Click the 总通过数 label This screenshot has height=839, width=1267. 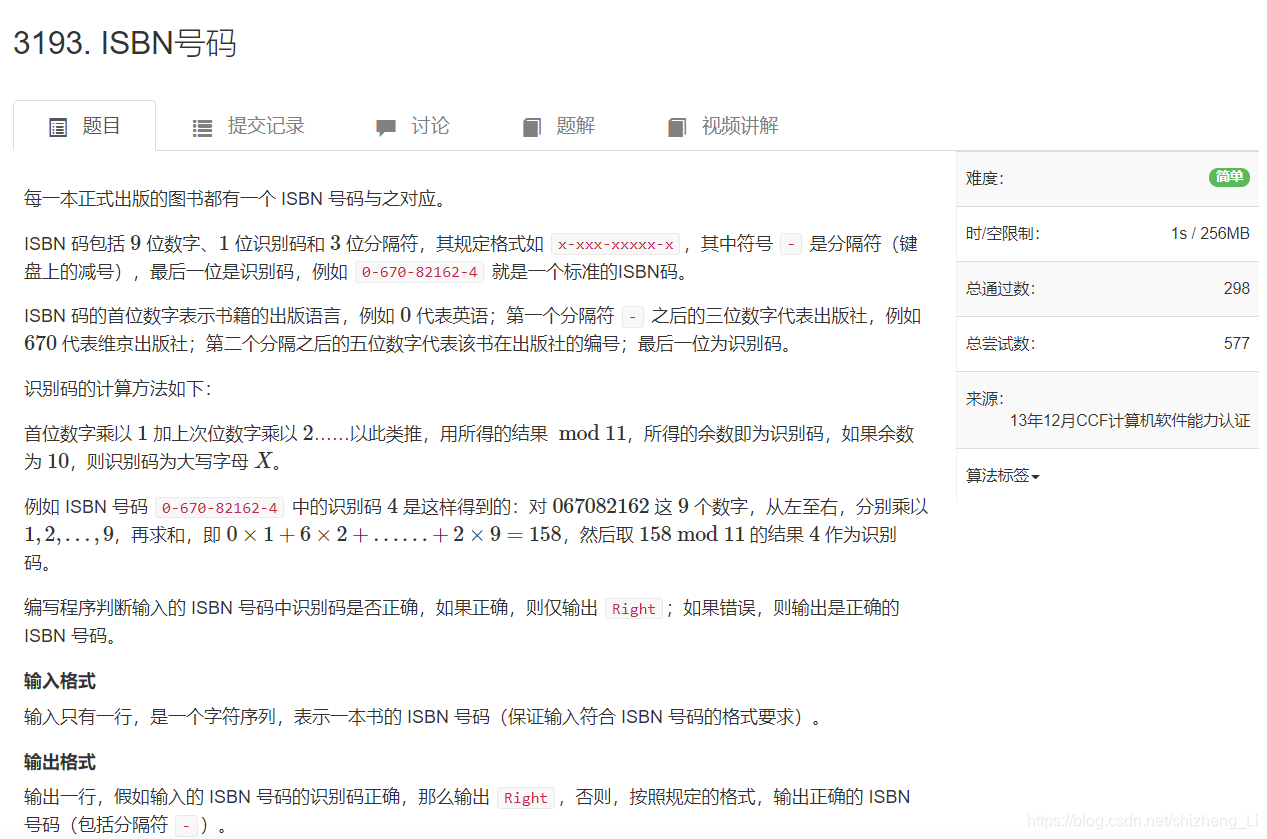(1000, 289)
